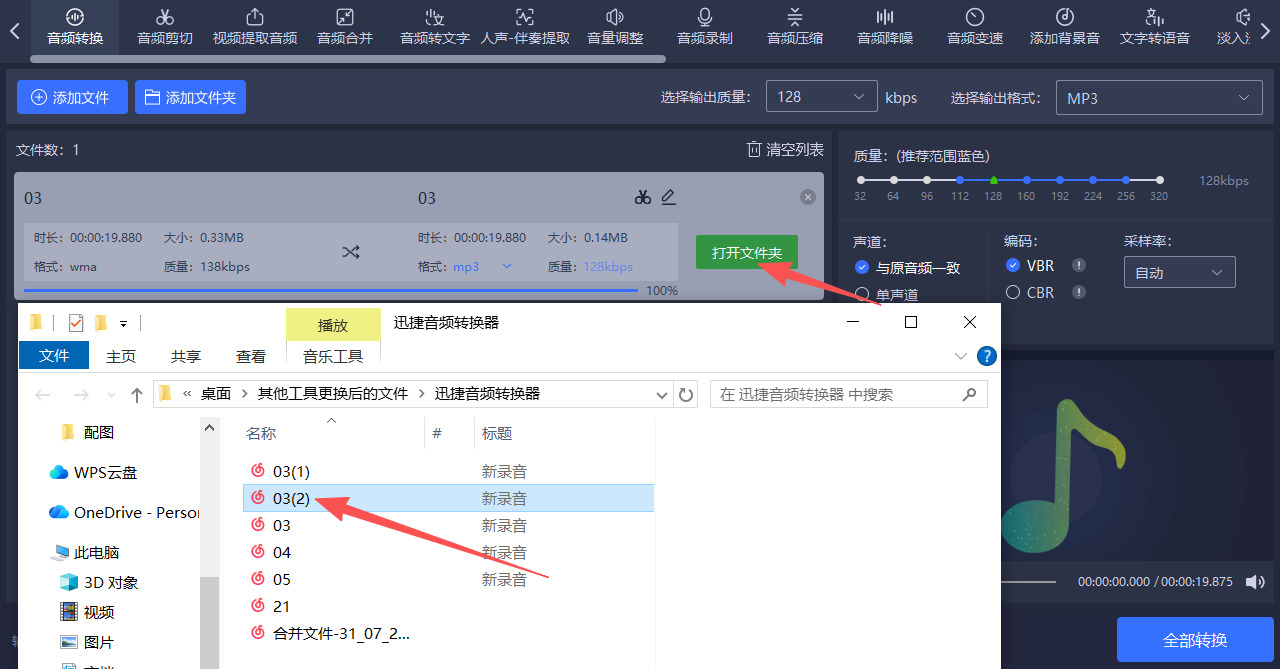The height and width of the screenshot is (669, 1280).
Task: Open the 采样率 自动 dropdown
Action: (1179, 272)
